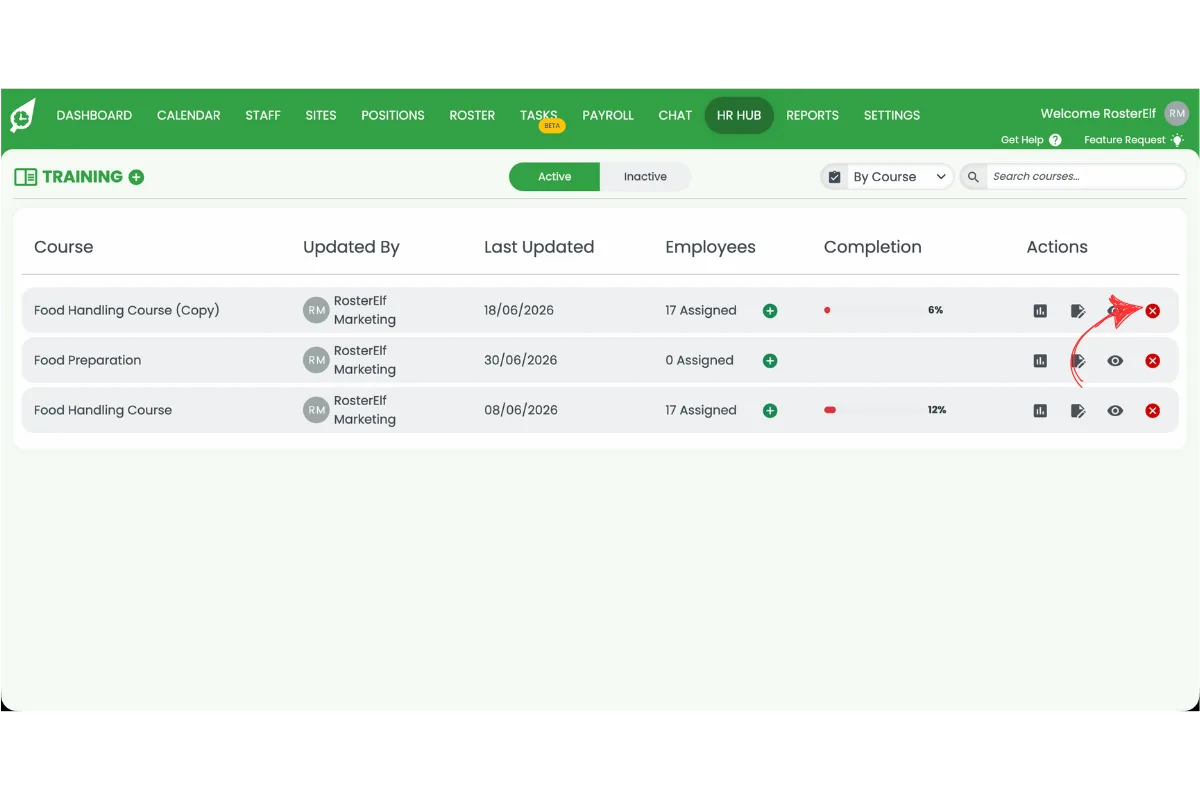This screenshot has width=1200, height=800.
Task: Open the By Course dropdown
Action: pyautogui.click(x=886, y=177)
